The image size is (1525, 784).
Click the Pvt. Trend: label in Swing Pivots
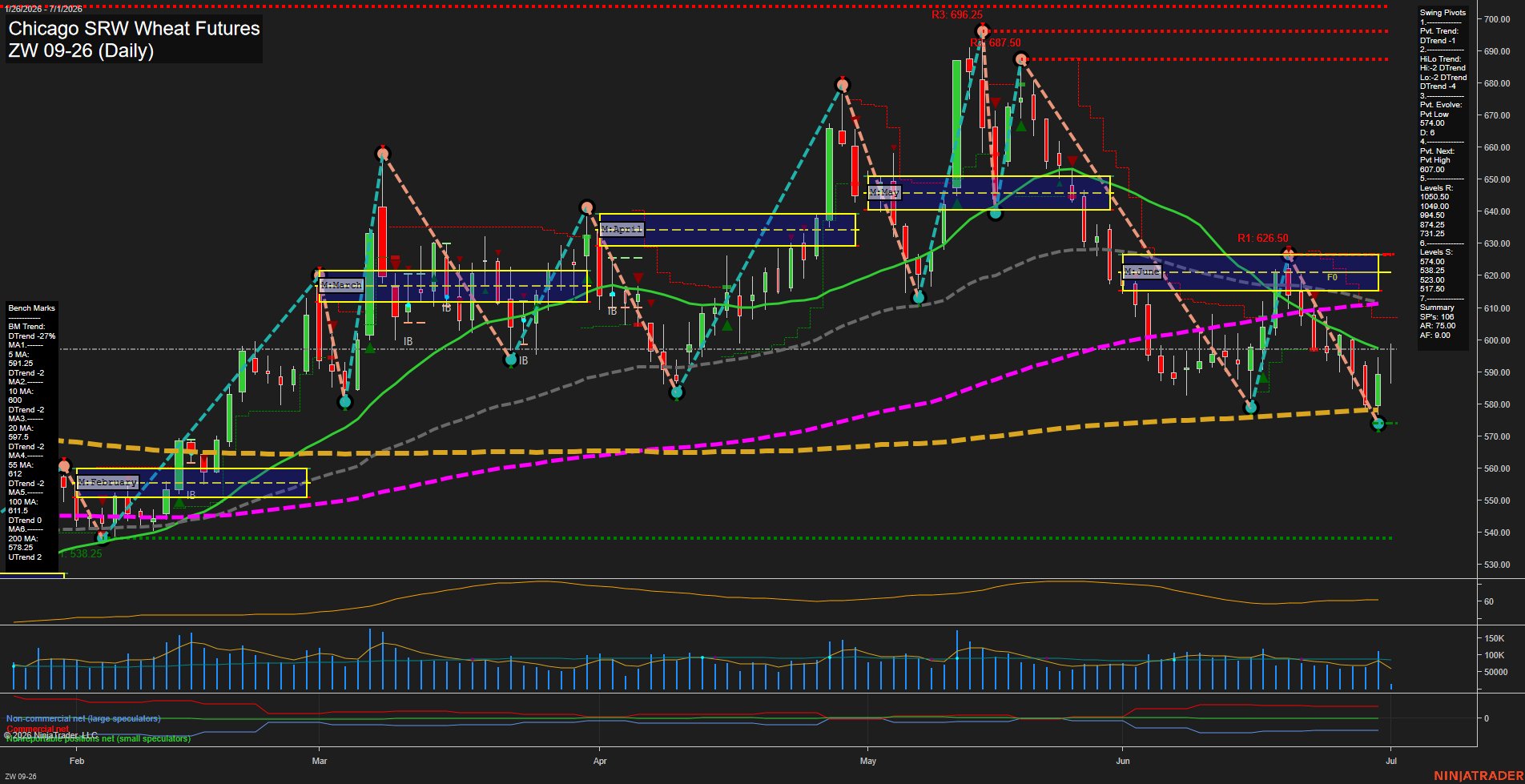1439,31
